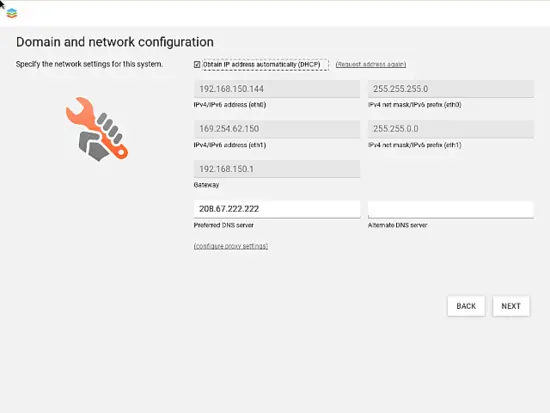
Task: Click the Domain and network configuration heading
Action: 115,42
